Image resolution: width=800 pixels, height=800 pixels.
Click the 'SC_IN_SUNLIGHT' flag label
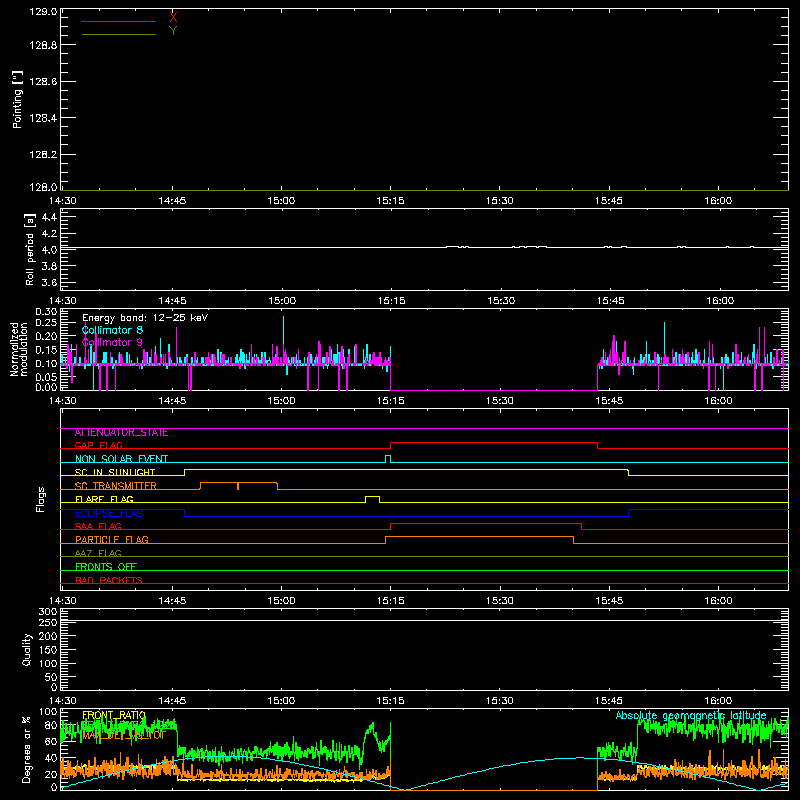(x=115, y=472)
